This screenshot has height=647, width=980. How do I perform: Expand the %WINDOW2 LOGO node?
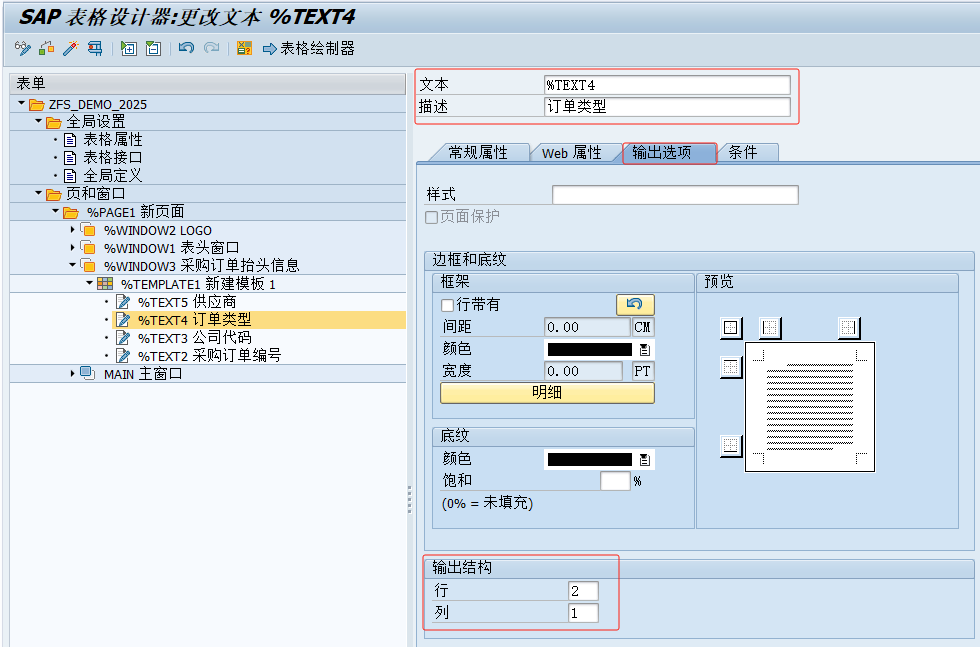(72, 230)
